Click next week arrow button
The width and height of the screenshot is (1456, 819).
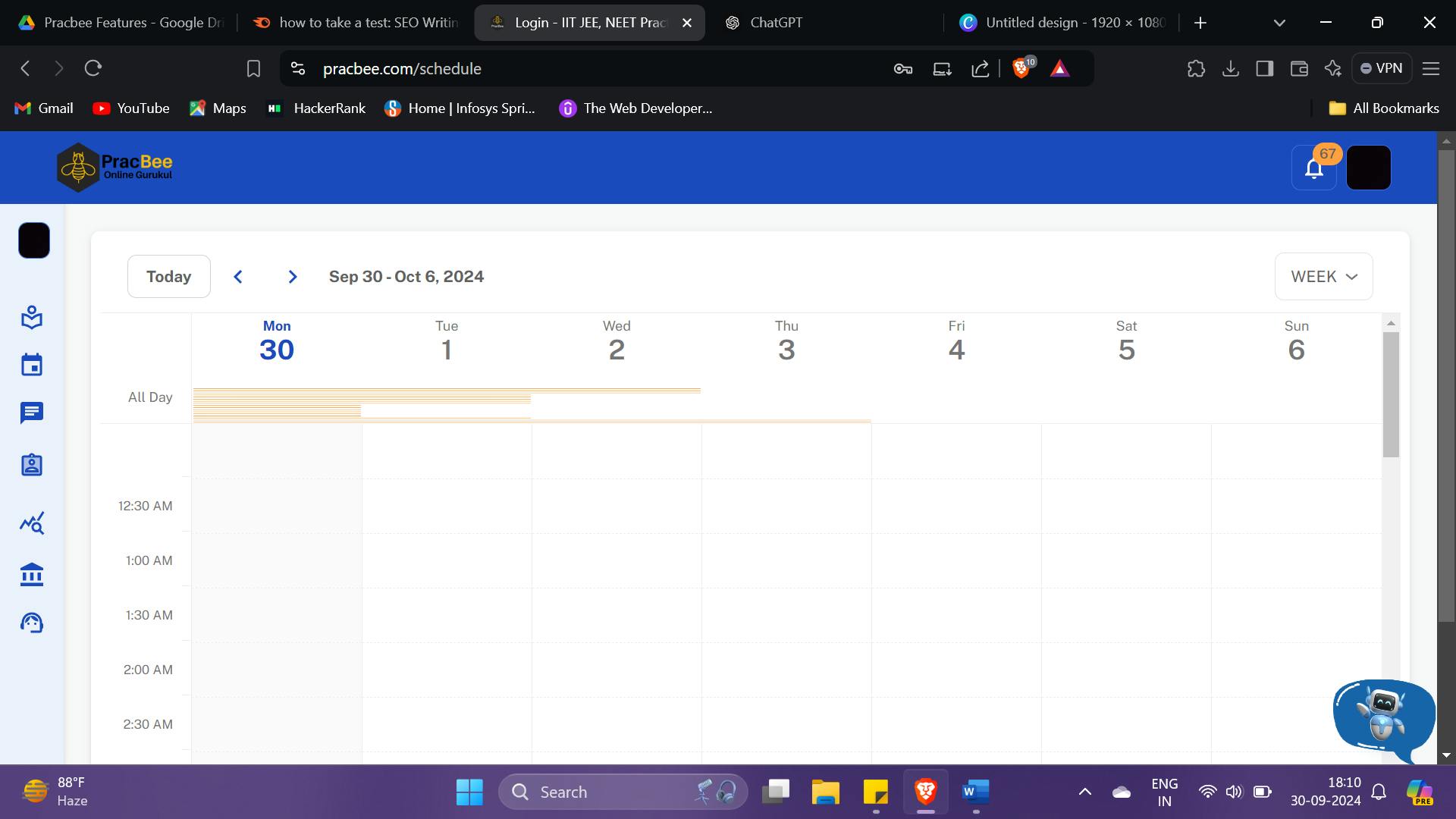point(293,276)
